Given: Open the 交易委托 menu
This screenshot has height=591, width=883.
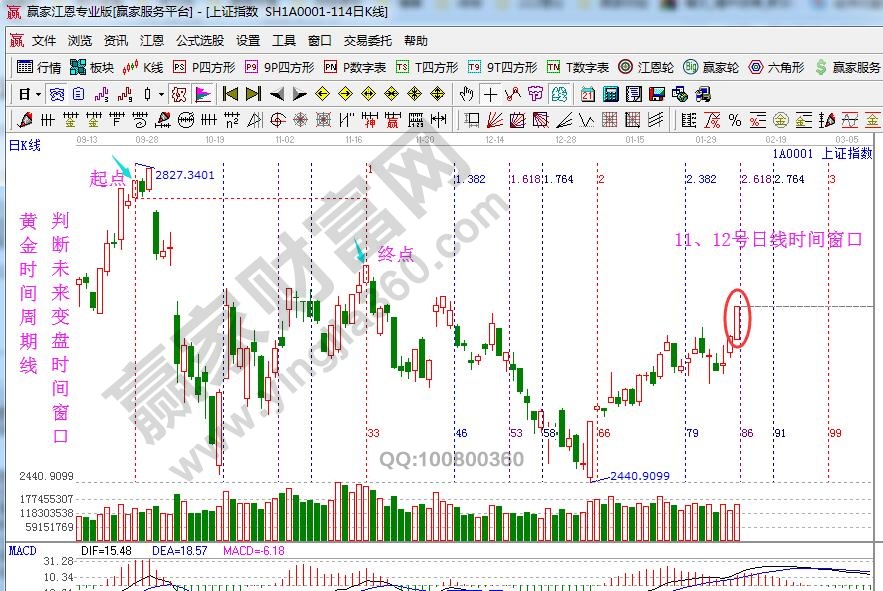Looking at the screenshot, I should [x=367, y=41].
